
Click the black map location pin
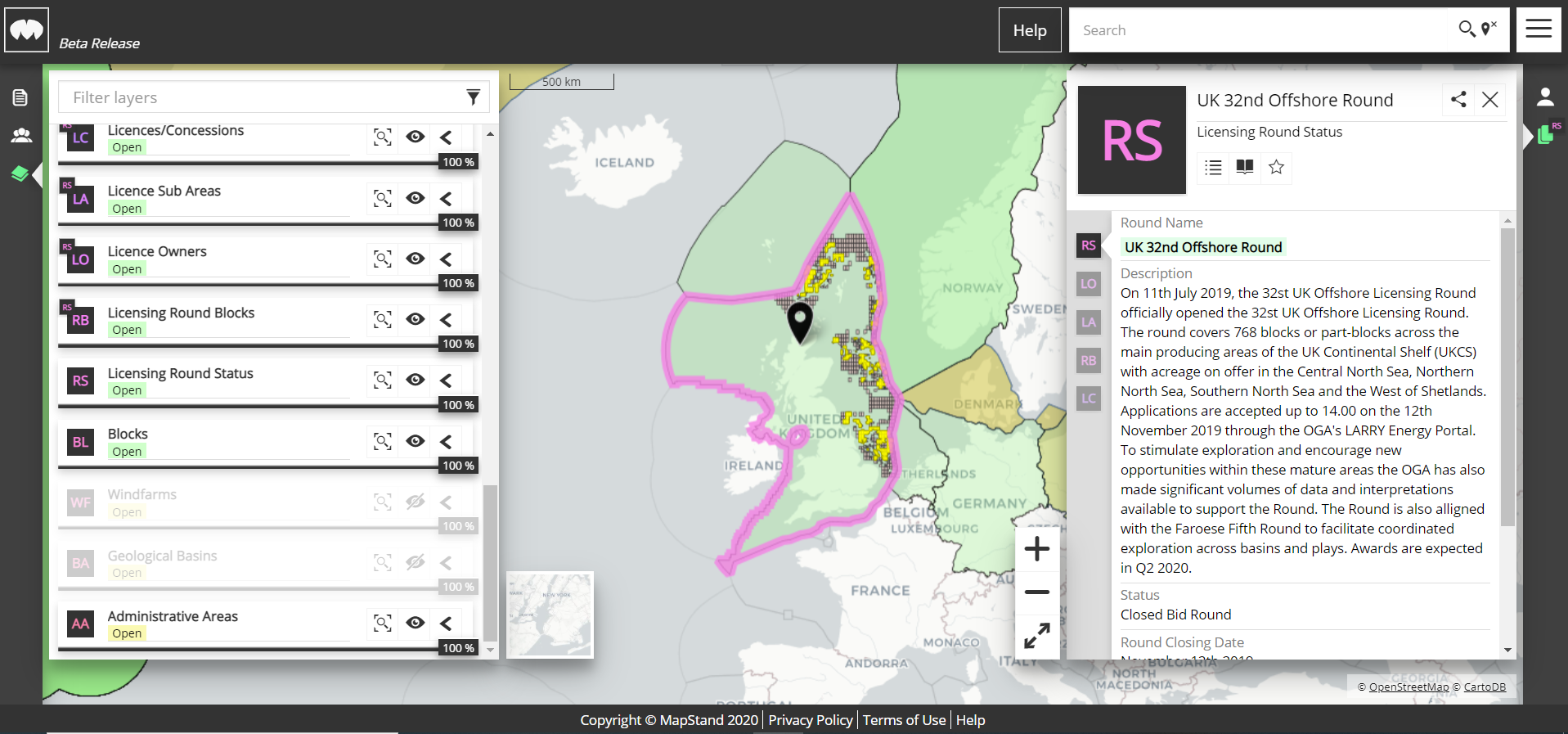(800, 322)
